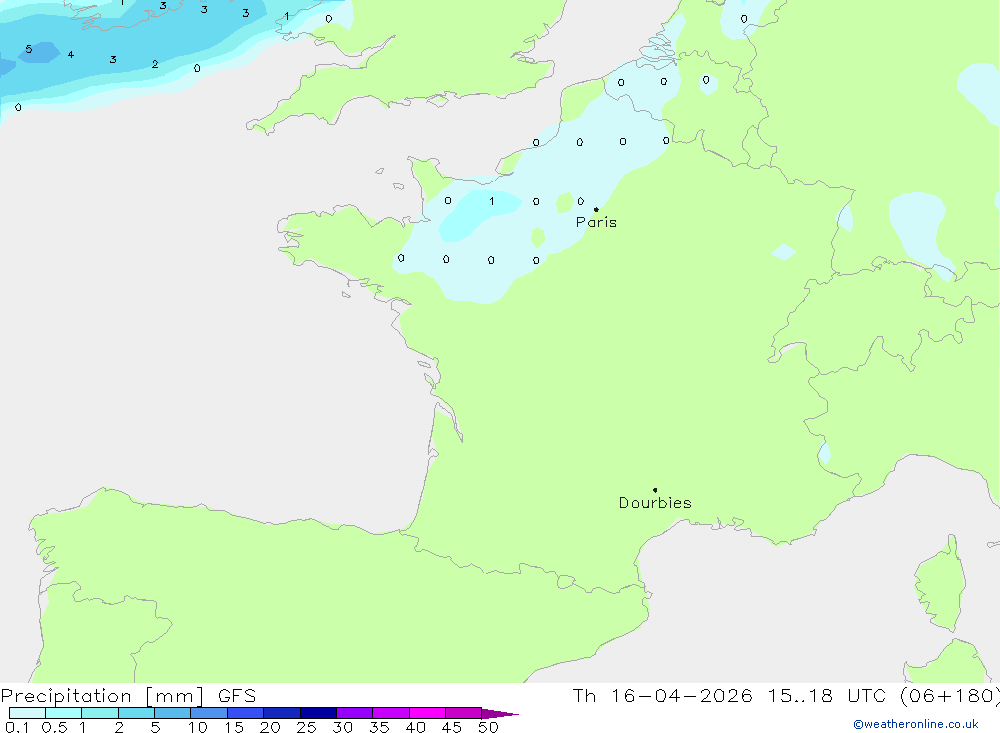Click the Paris location dot
Viewport: 1000px width, 733px height.
(596, 209)
